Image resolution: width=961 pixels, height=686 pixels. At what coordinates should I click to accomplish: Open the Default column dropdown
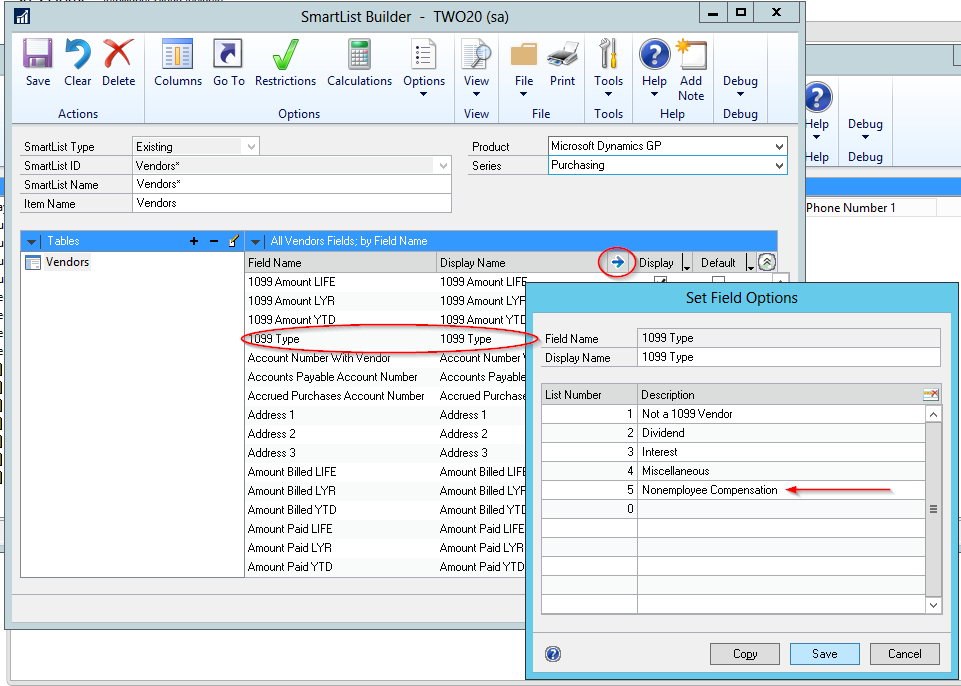(x=750, y=264)
